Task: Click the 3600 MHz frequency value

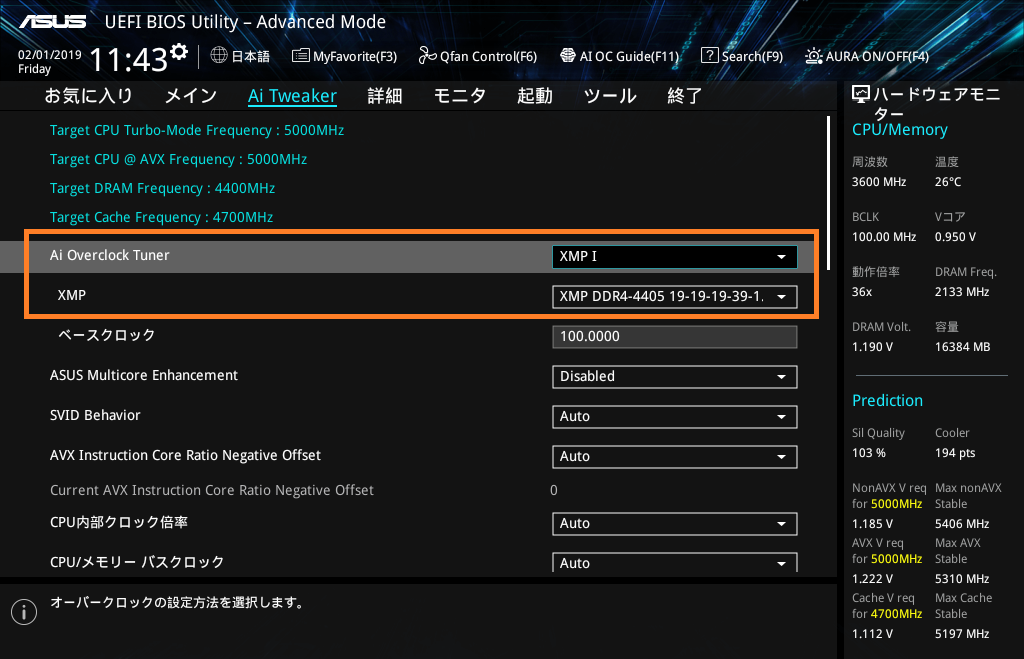Action: (879, 182)
